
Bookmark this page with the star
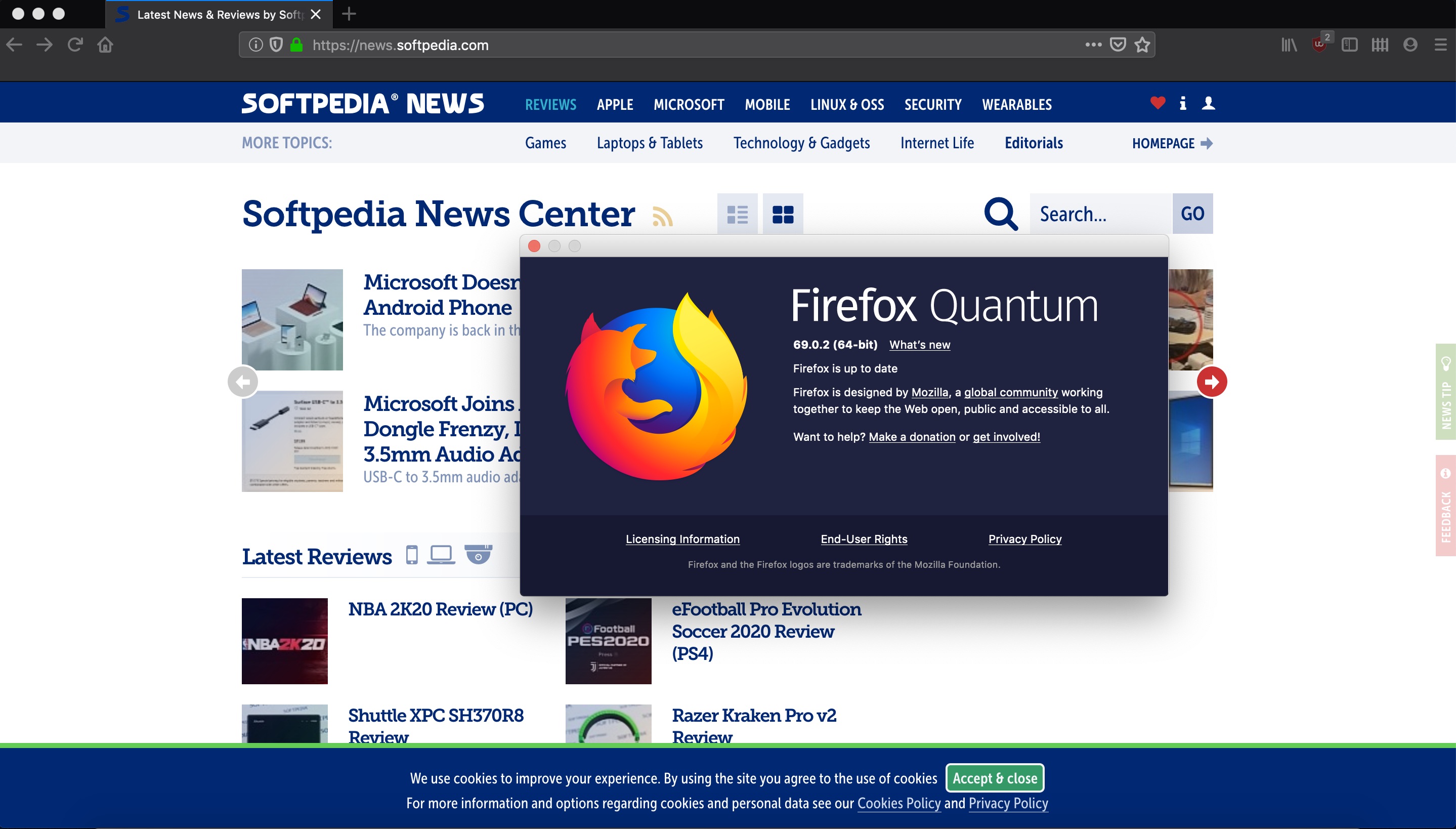[1142, 45]
